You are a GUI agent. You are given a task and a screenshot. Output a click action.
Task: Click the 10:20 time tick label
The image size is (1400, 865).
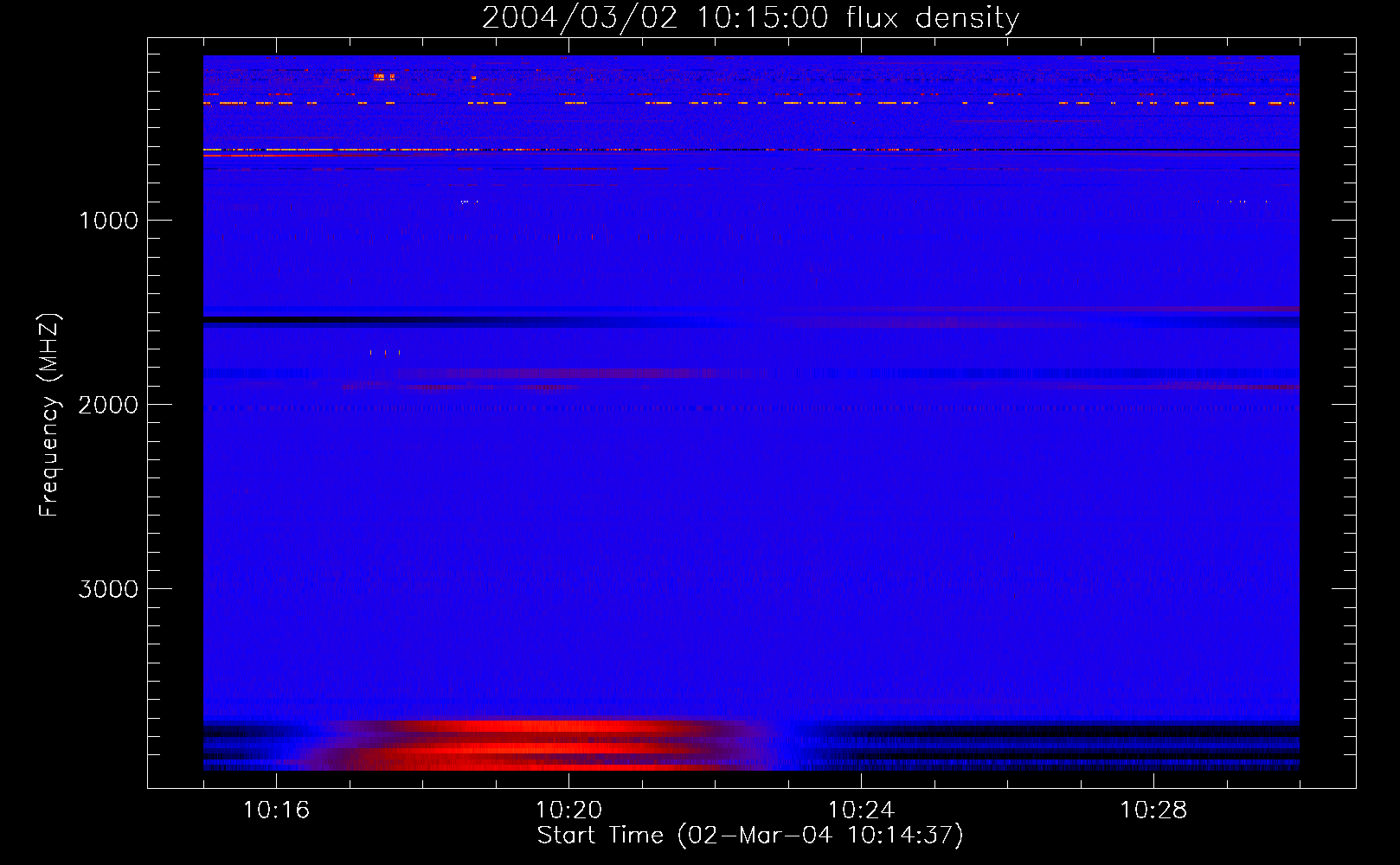click(x=568, y=810)
